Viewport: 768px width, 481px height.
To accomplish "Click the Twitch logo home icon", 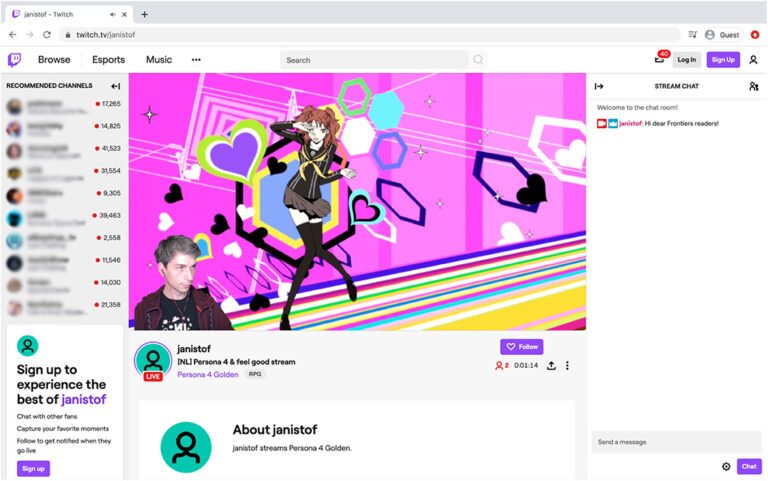I will pos(15,60).
